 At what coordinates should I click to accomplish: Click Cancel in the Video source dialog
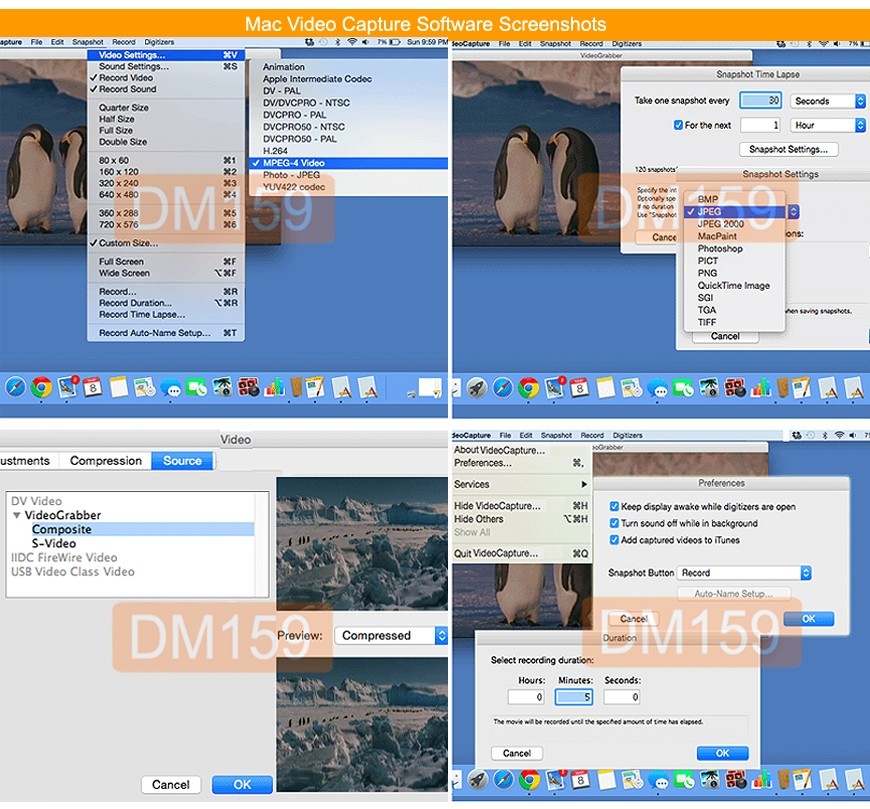170,785
